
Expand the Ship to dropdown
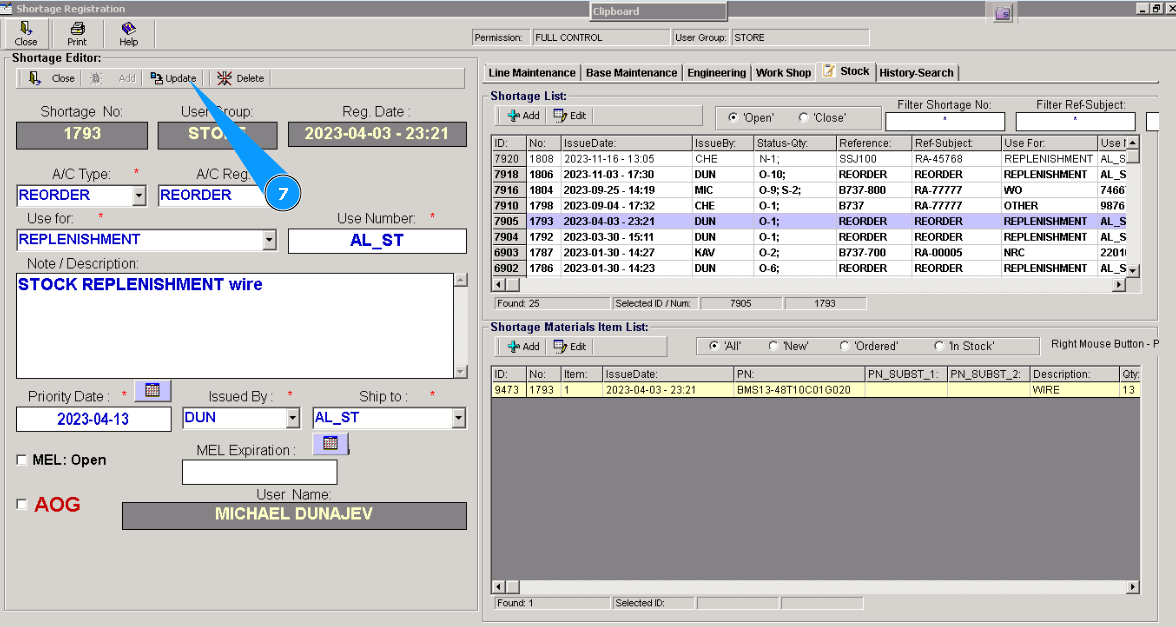(458, 418)
